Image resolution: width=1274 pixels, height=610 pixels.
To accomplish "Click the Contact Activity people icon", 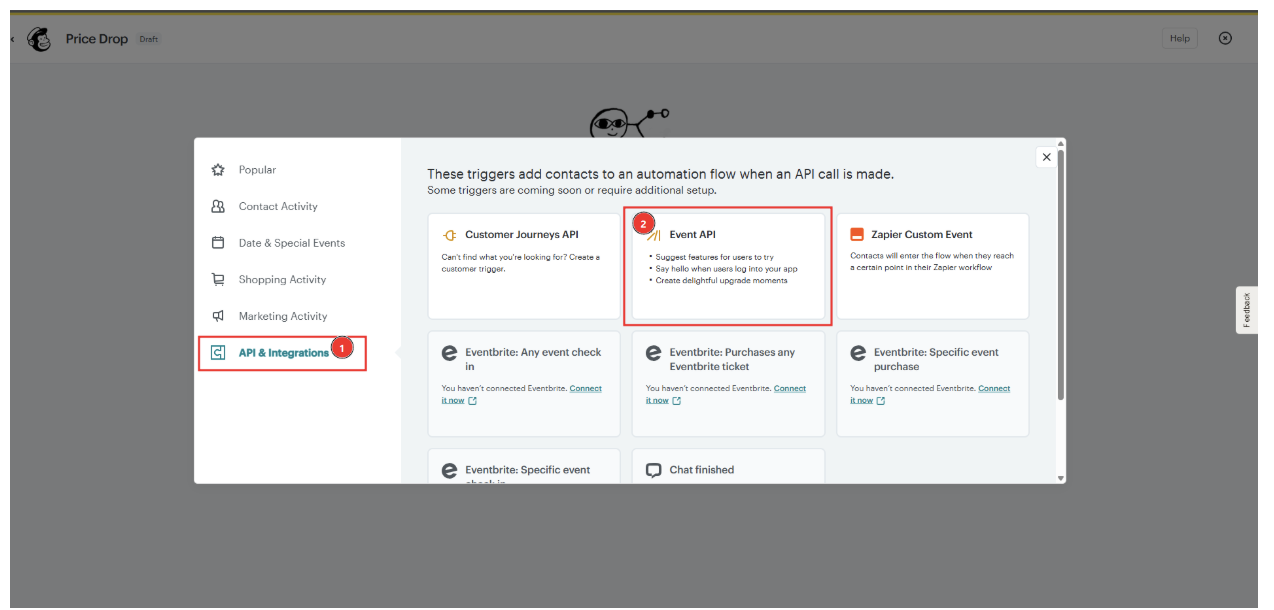I will click(x=218, y=206).
